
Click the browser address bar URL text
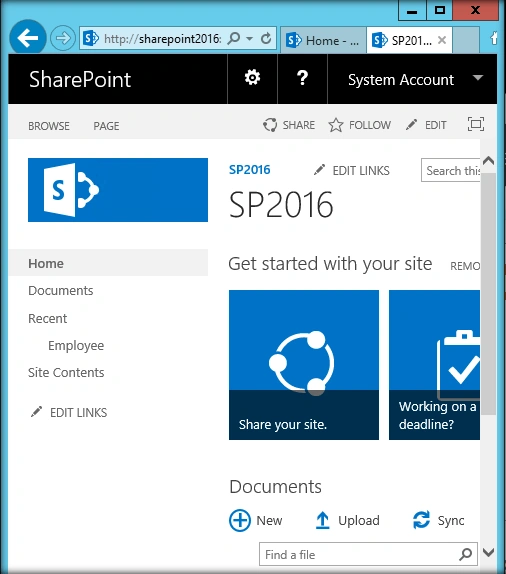click(162, 38)
